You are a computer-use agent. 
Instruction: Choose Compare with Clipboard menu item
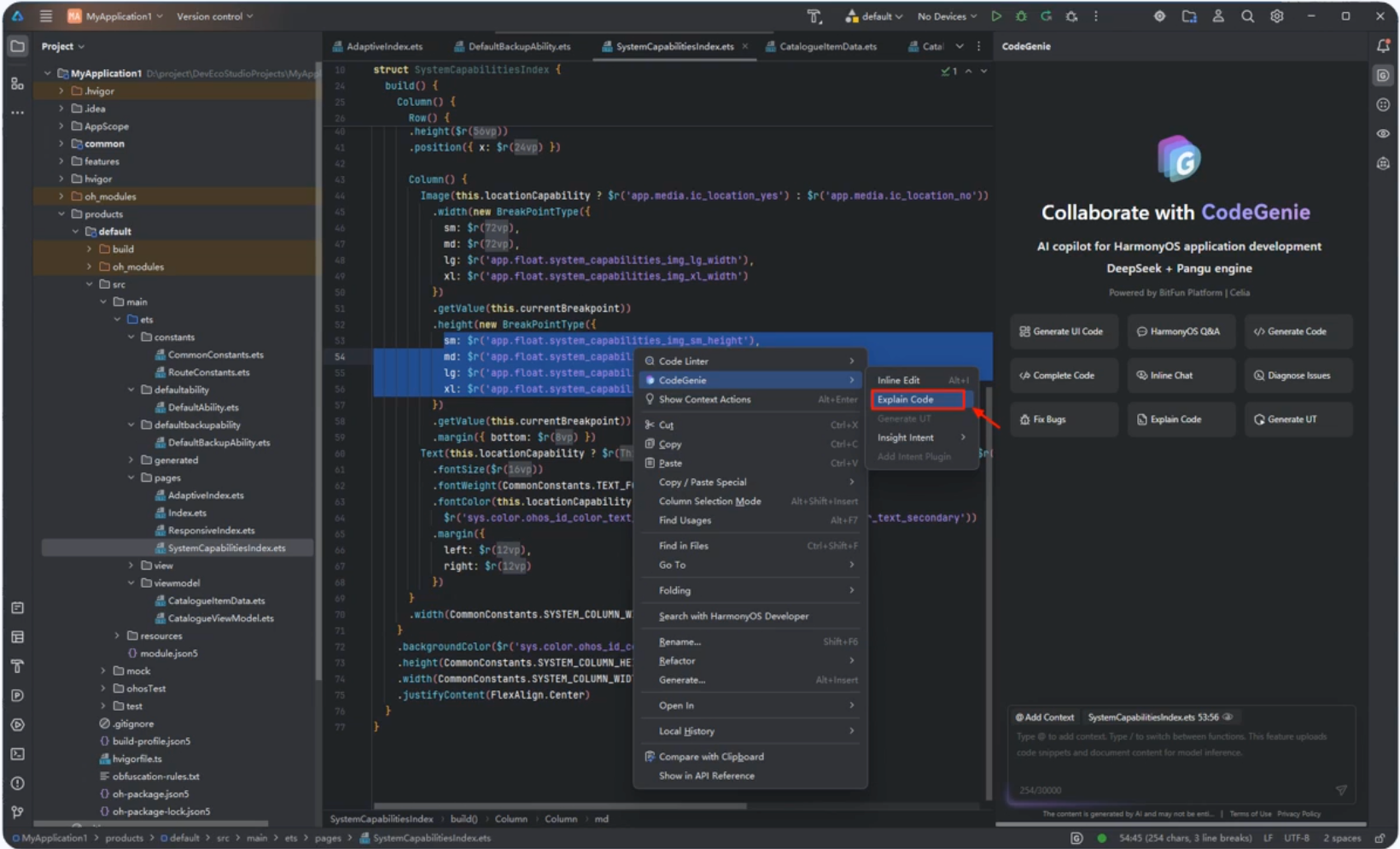click(750, 757)
